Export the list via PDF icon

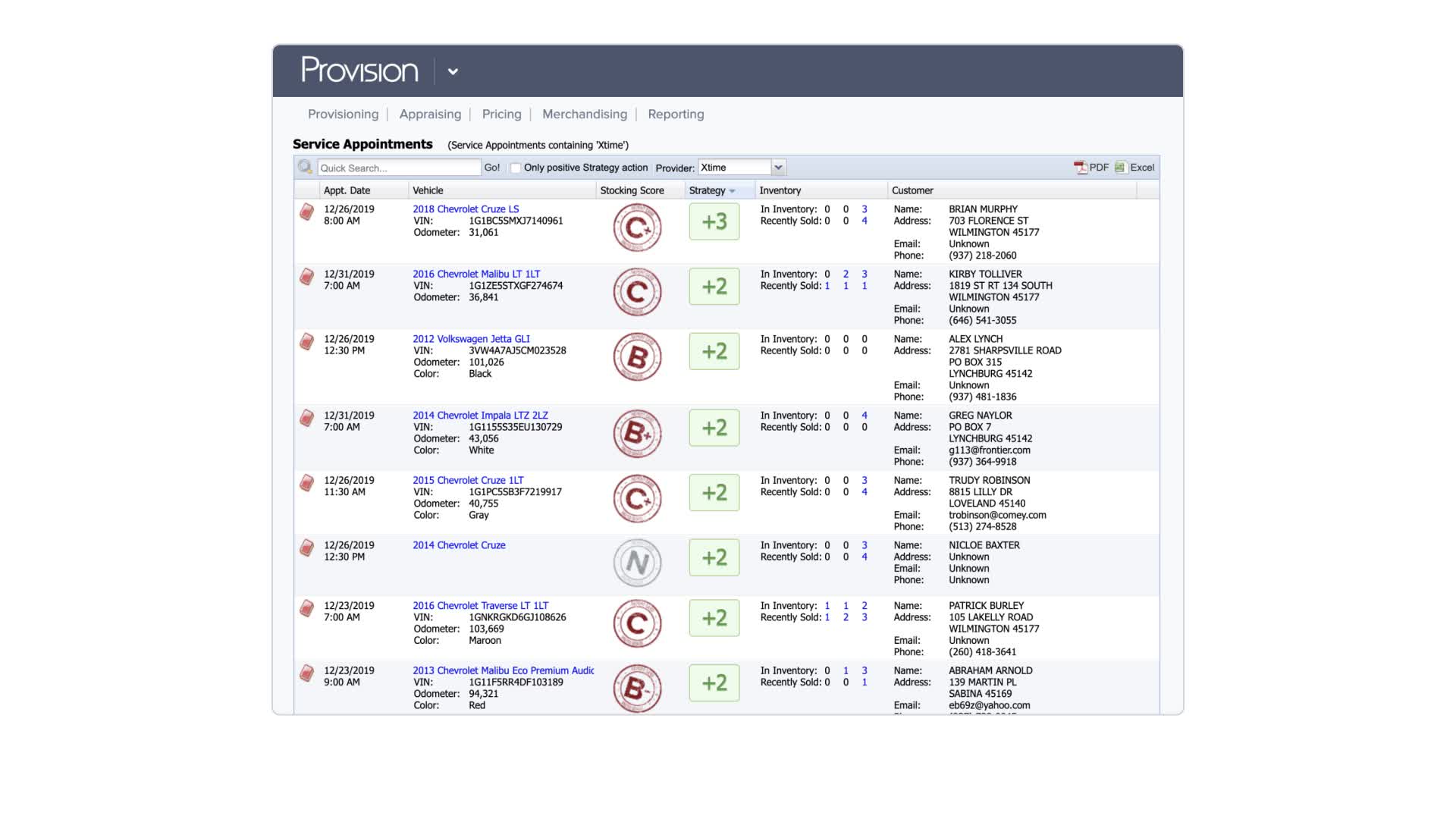pyautogui.click(x=1081, y=168)
